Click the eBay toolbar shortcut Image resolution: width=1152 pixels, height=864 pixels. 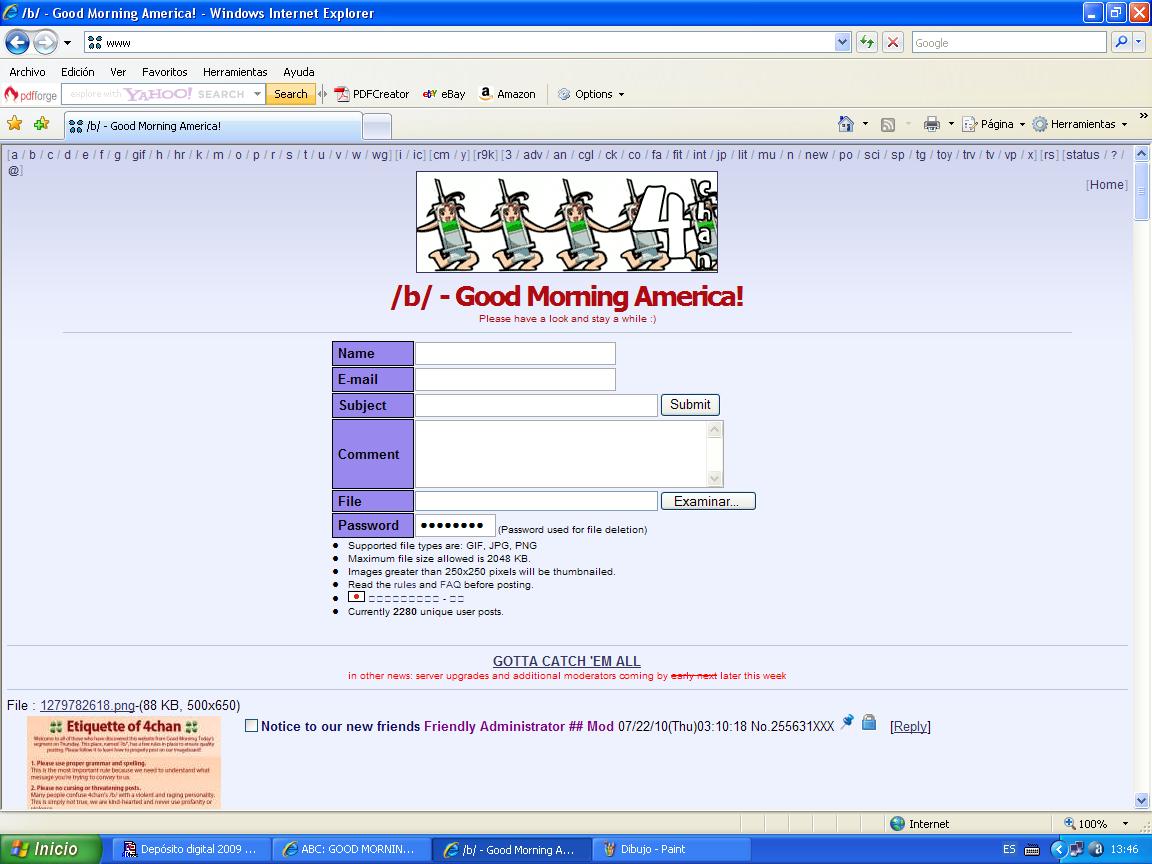(x=444, y=94)
